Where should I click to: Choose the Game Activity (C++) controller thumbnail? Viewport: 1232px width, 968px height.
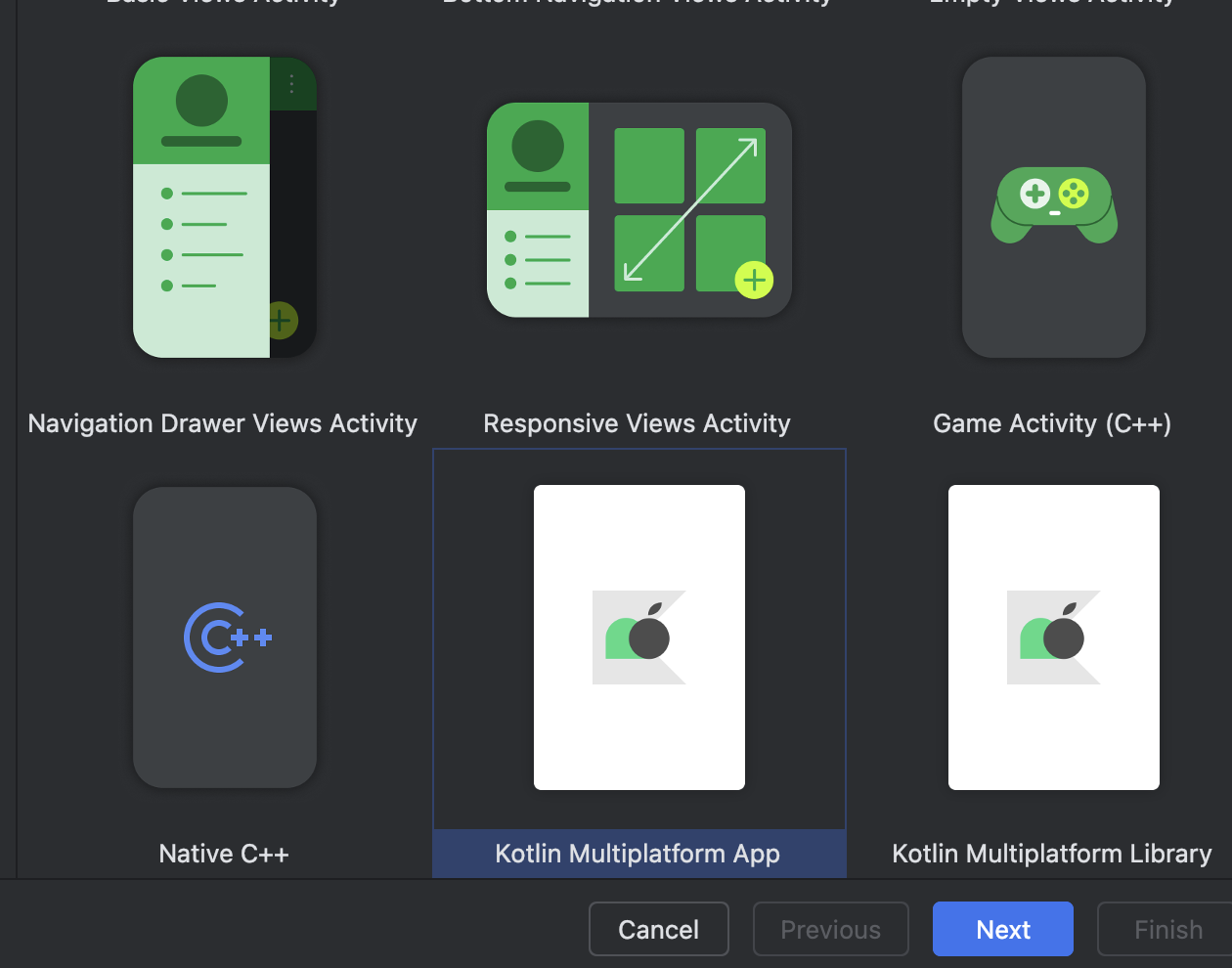(1054, 207)
